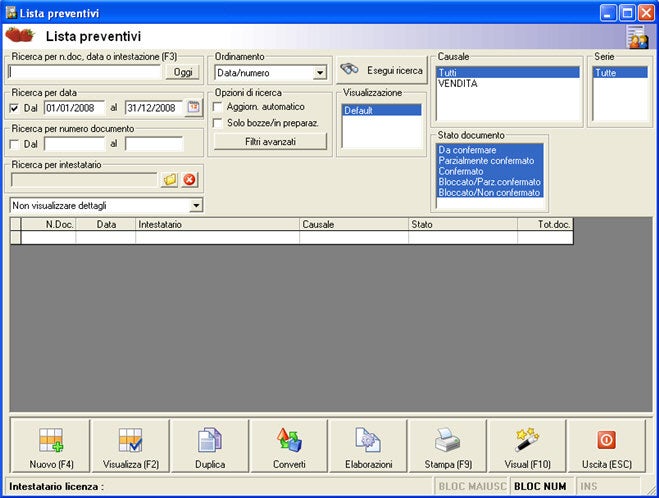Viewport: 659px width, 498px height.
Task: Click BLOC NUM status bar indicator
Action: (540, 486)
